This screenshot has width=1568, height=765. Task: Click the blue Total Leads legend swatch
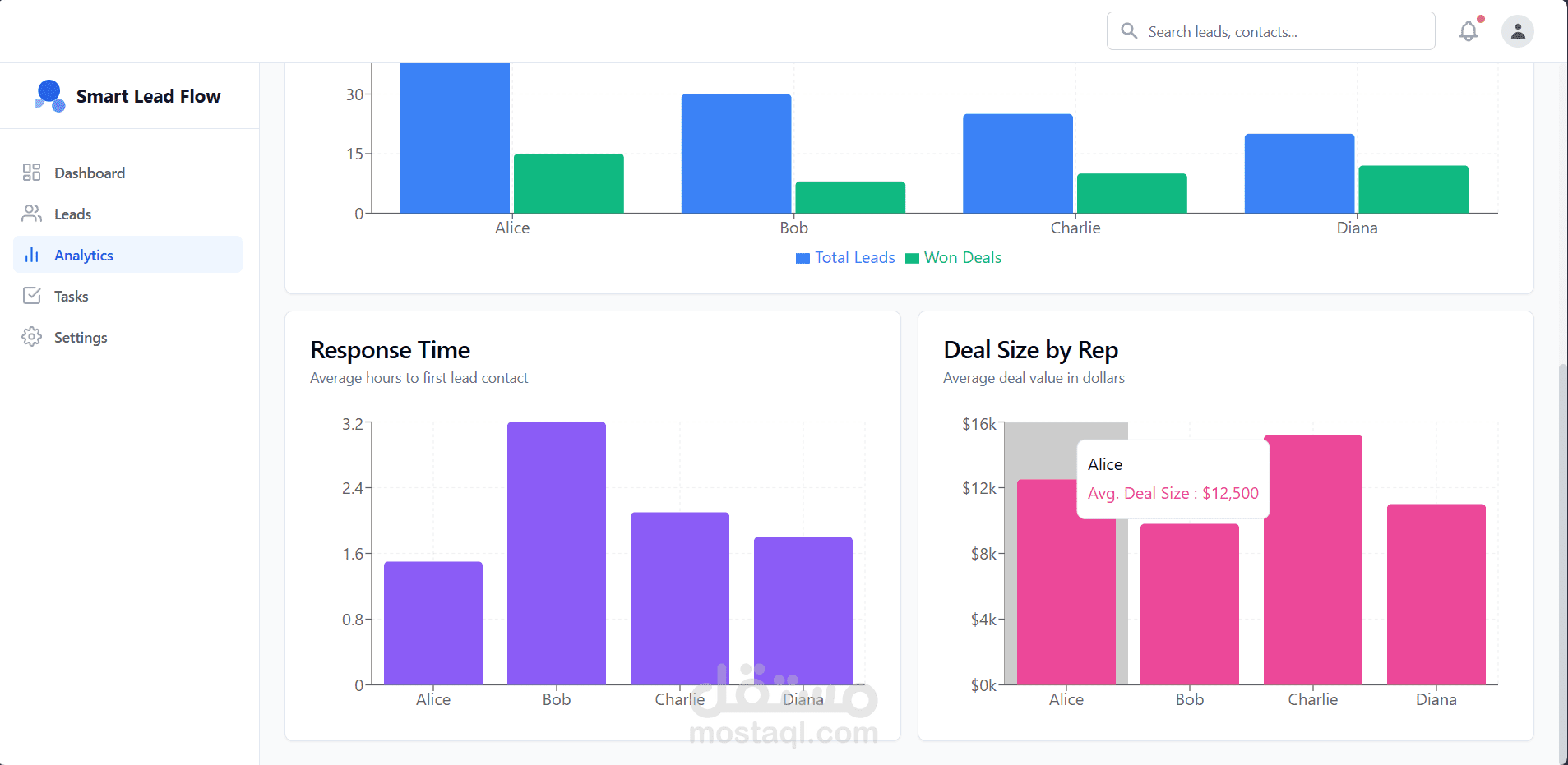tap(803, 259)
